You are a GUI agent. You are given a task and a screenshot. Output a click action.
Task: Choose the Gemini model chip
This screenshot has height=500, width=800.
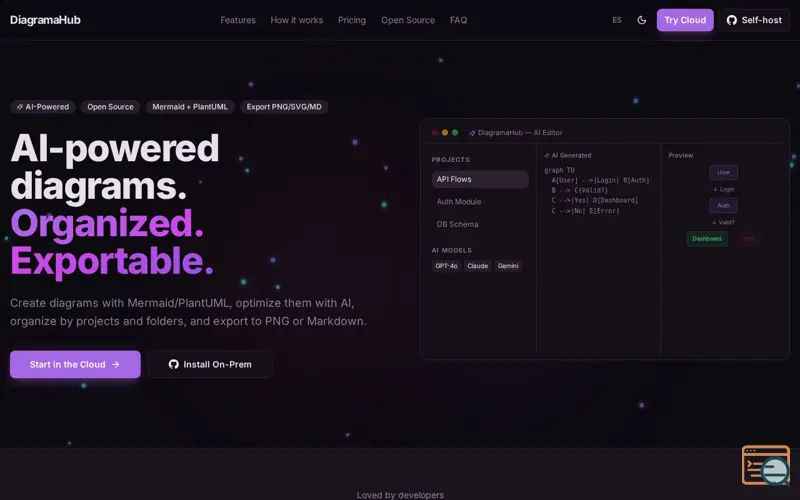click(x=508, y=266)
